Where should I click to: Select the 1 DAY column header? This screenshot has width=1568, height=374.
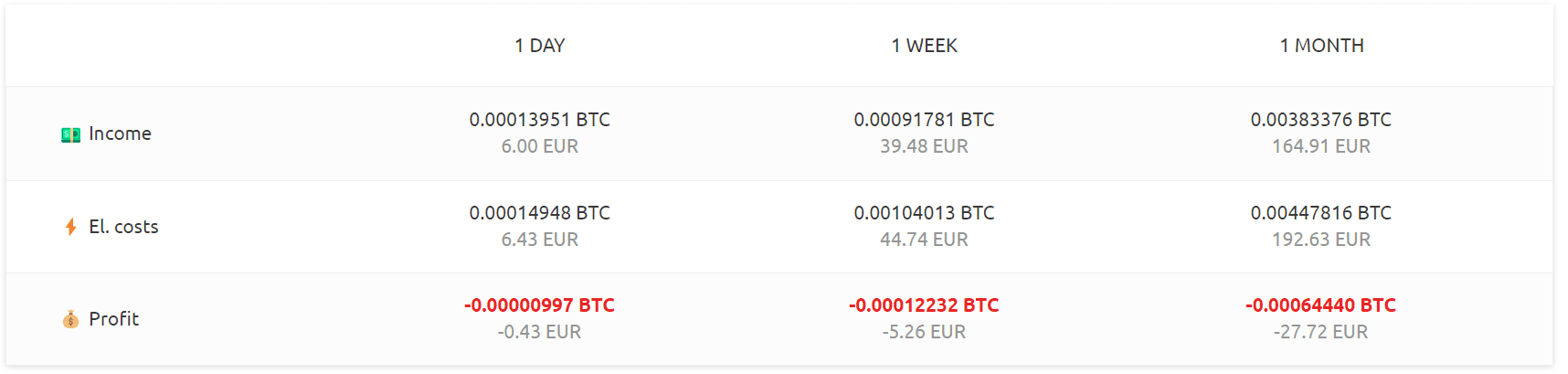point(539,46)
